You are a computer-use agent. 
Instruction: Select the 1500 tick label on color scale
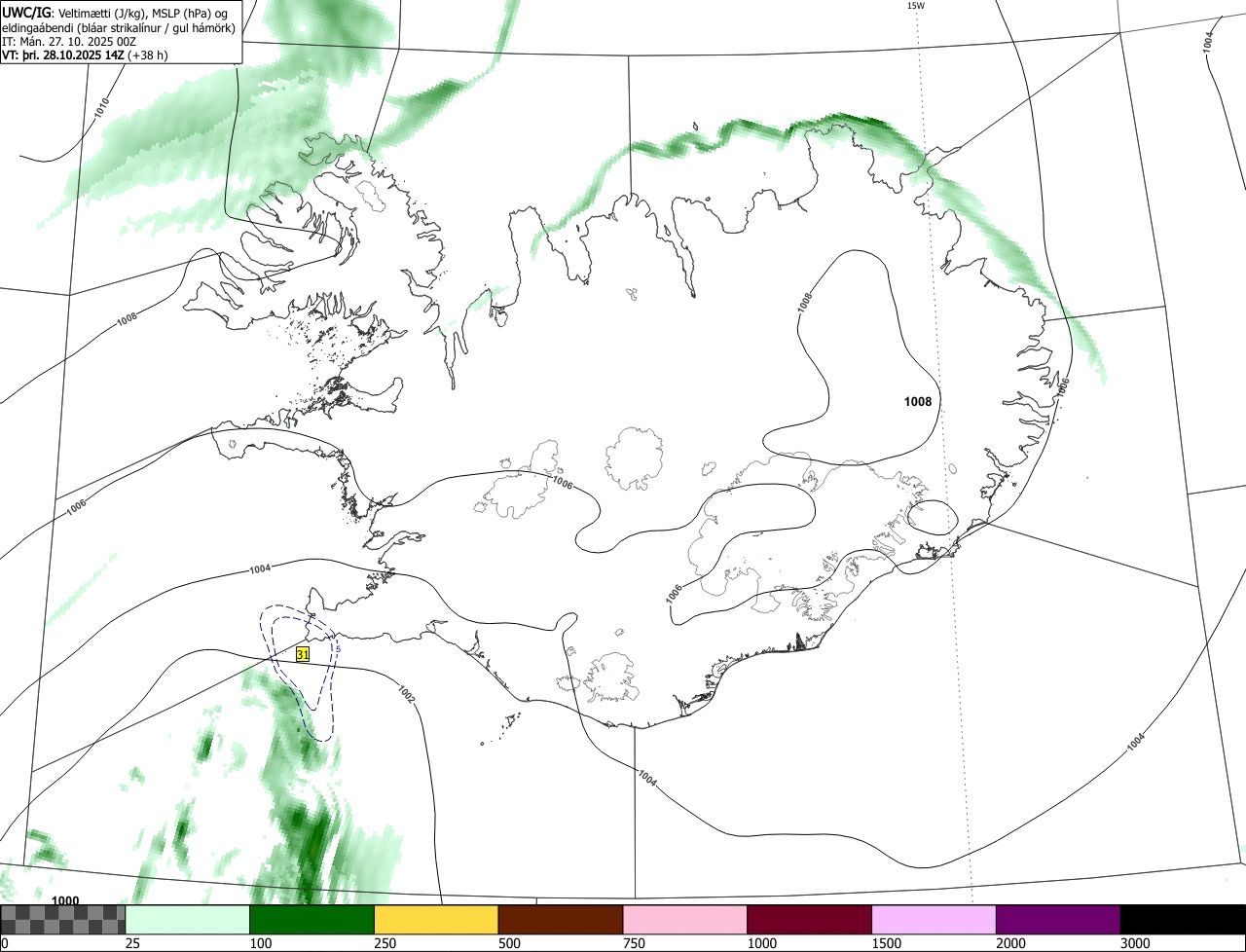(887, 943)
